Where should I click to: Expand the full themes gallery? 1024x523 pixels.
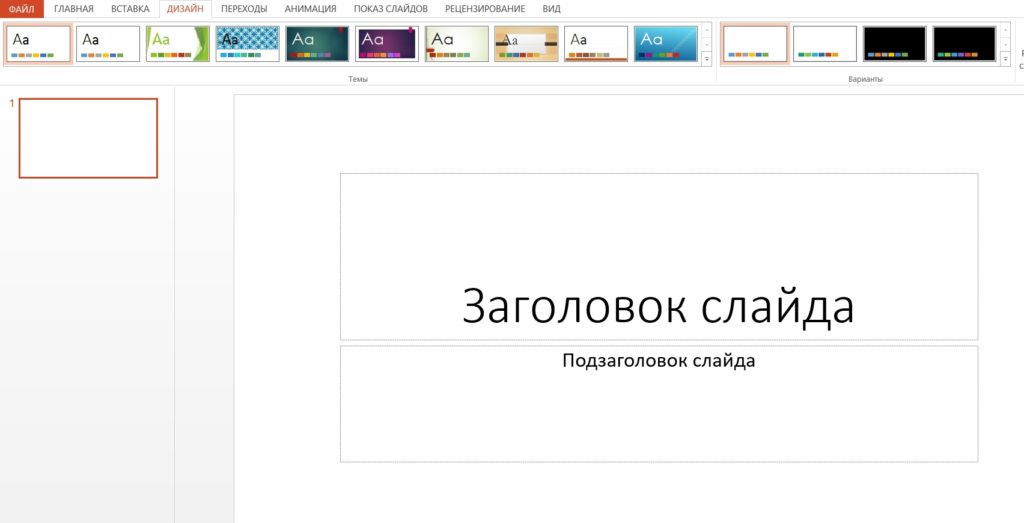click(707, 60)
